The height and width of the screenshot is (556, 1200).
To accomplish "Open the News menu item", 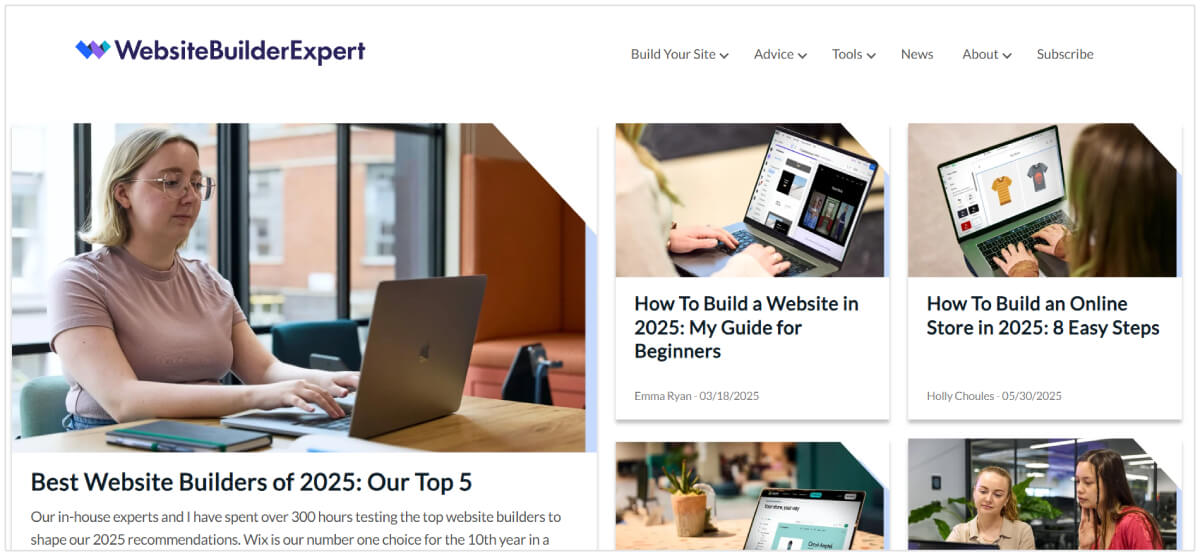I will [917, 54].
